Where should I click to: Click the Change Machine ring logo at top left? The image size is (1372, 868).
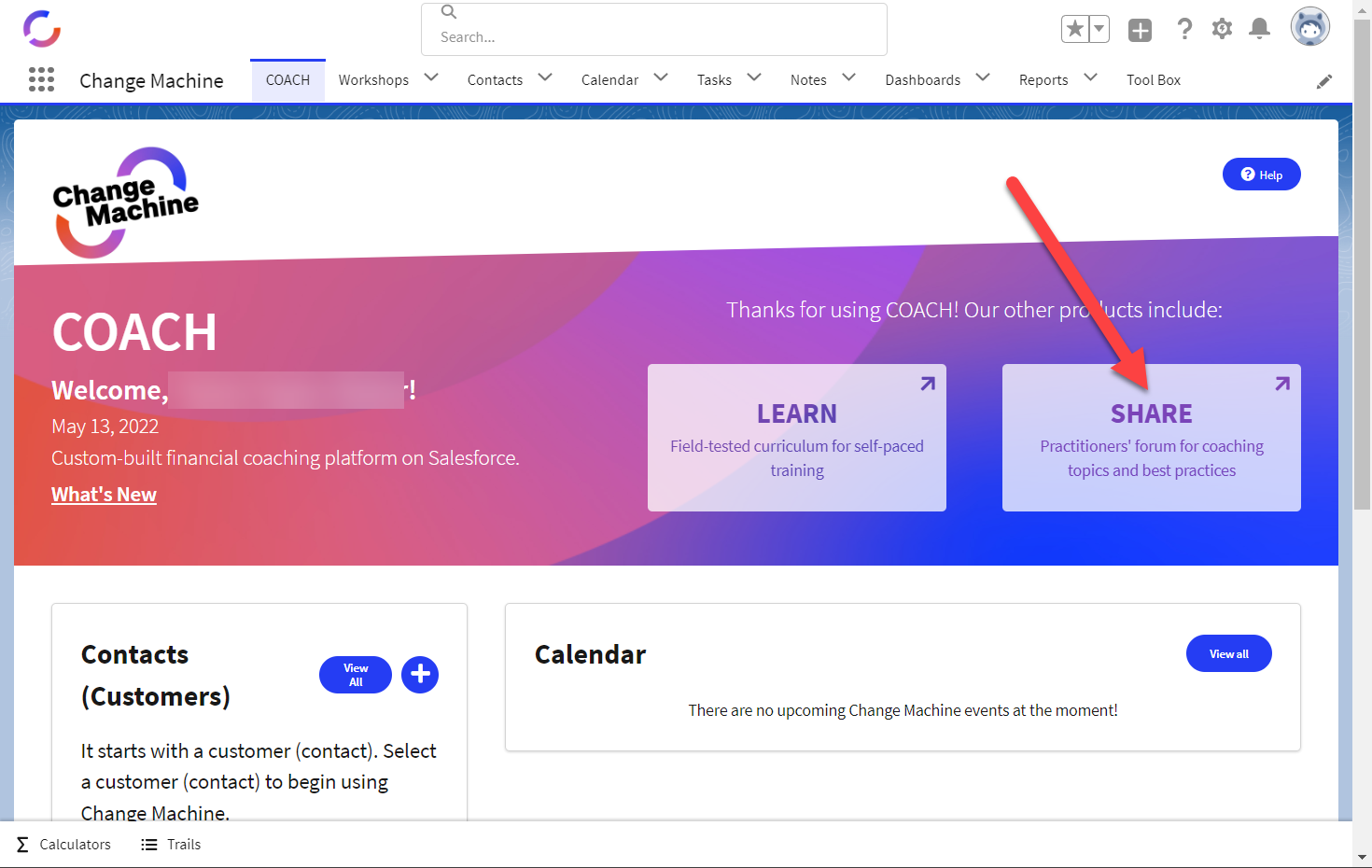(42, 29)
